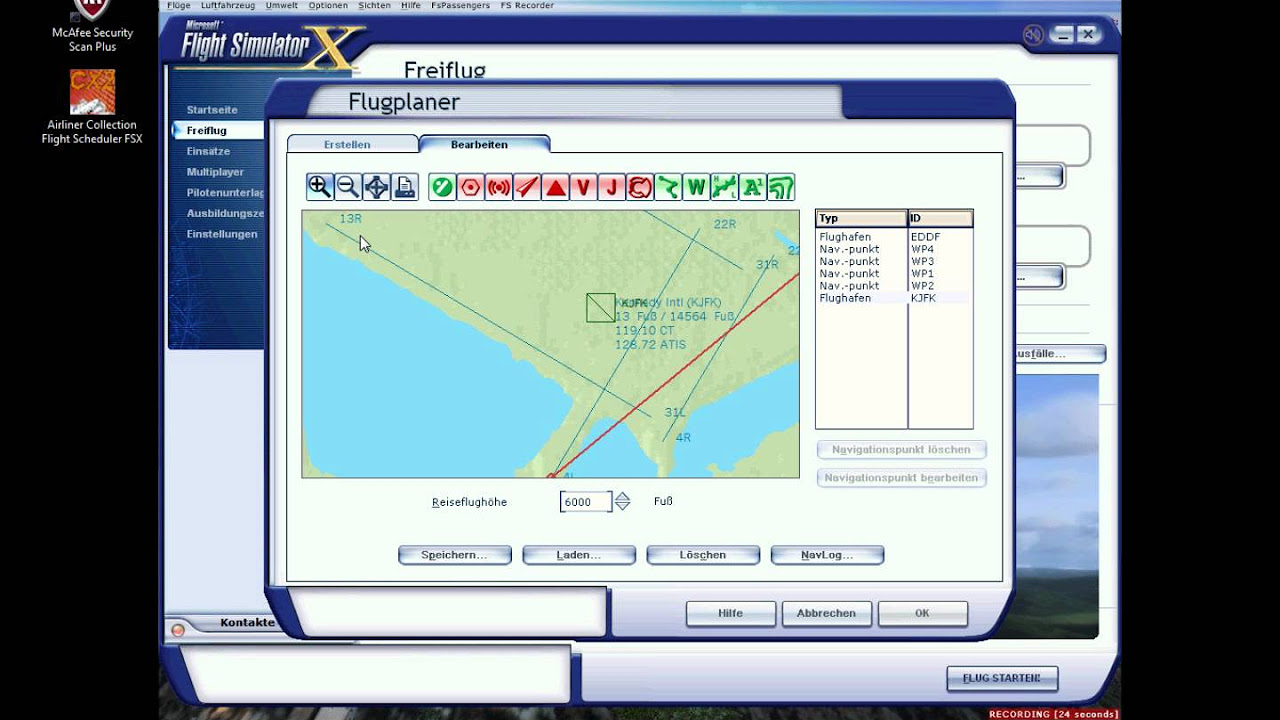Open the Flüge menu
1280x720 pixels.
178,5
